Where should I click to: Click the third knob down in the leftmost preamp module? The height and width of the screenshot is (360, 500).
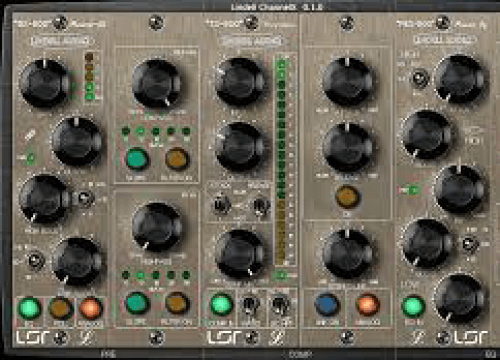point(45,198)
